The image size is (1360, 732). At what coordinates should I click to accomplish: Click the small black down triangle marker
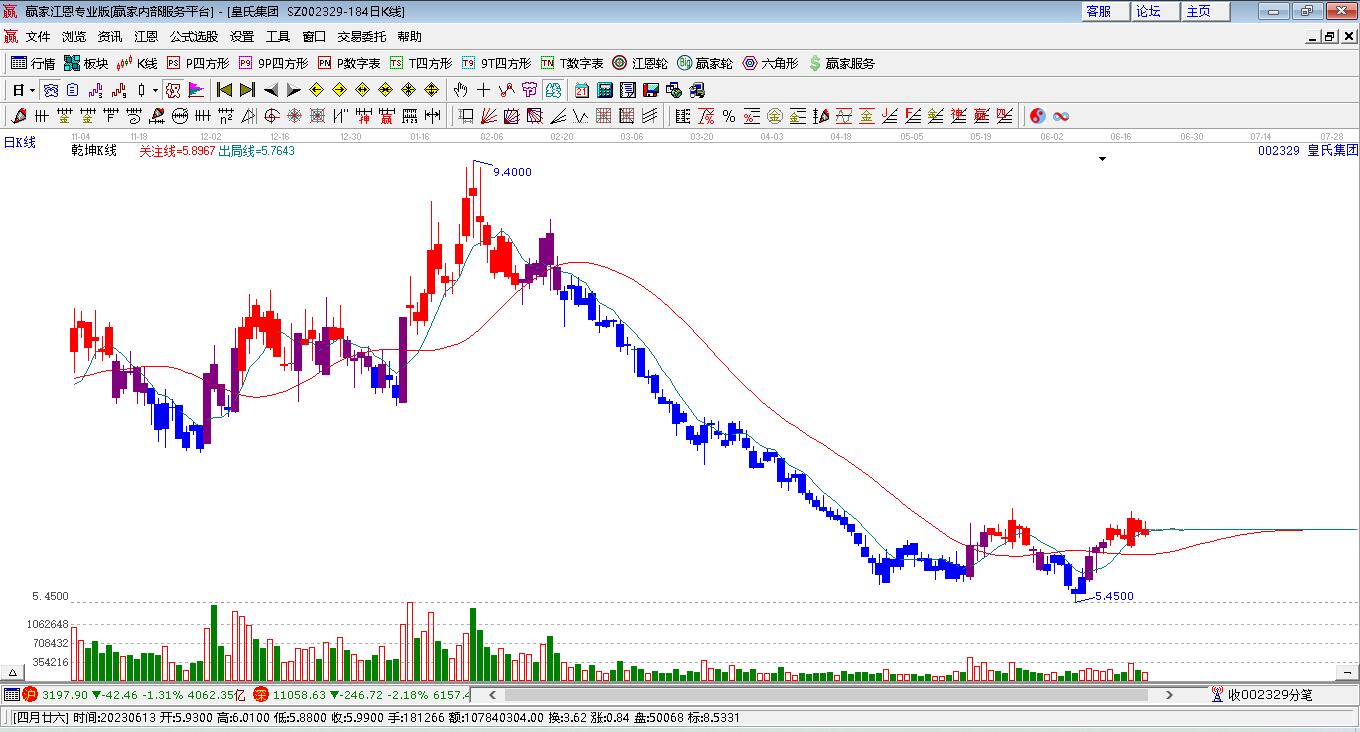tap(1103, 159)
